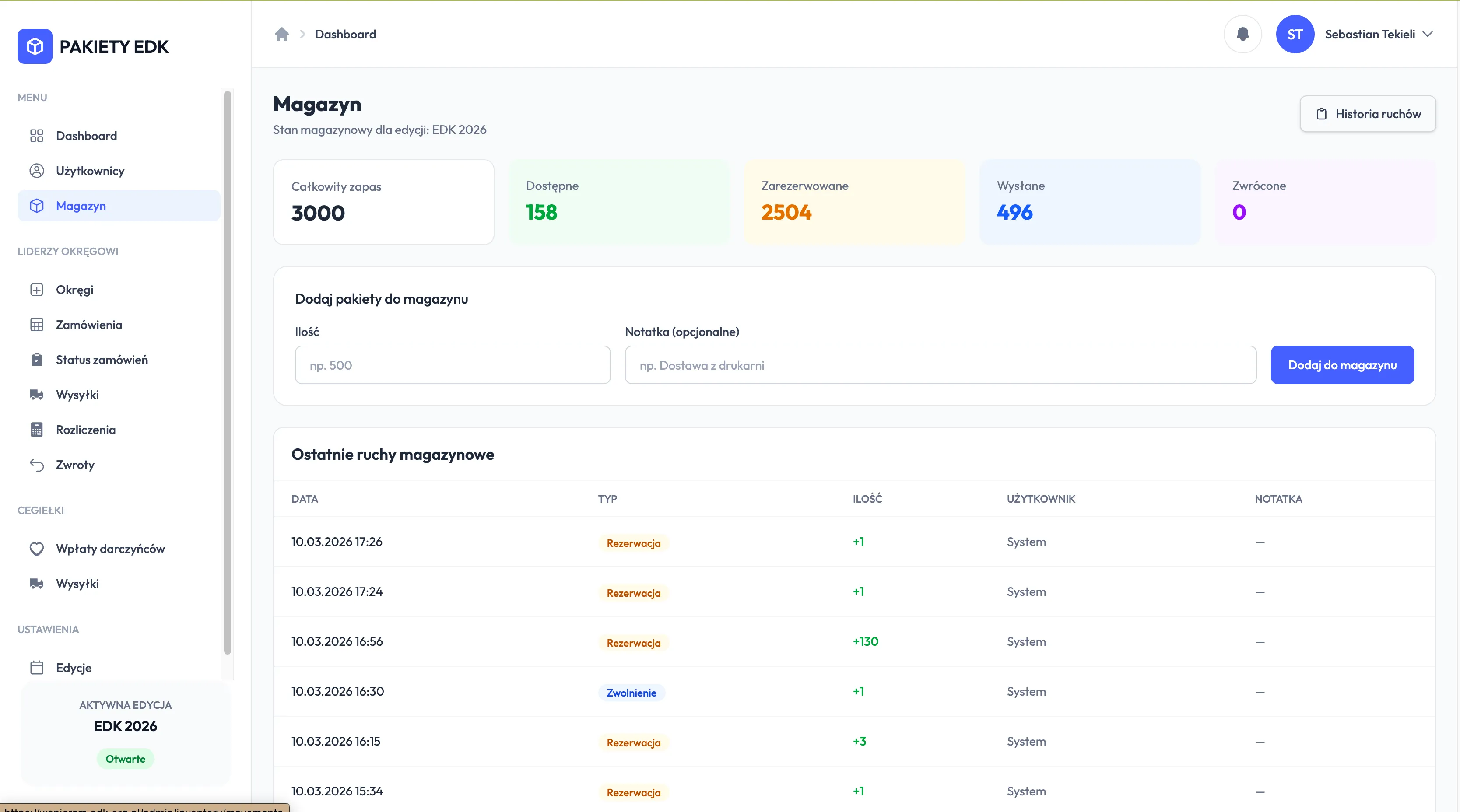Click the DATA column header
The image size is (1460, 812).
click(304, 499)
